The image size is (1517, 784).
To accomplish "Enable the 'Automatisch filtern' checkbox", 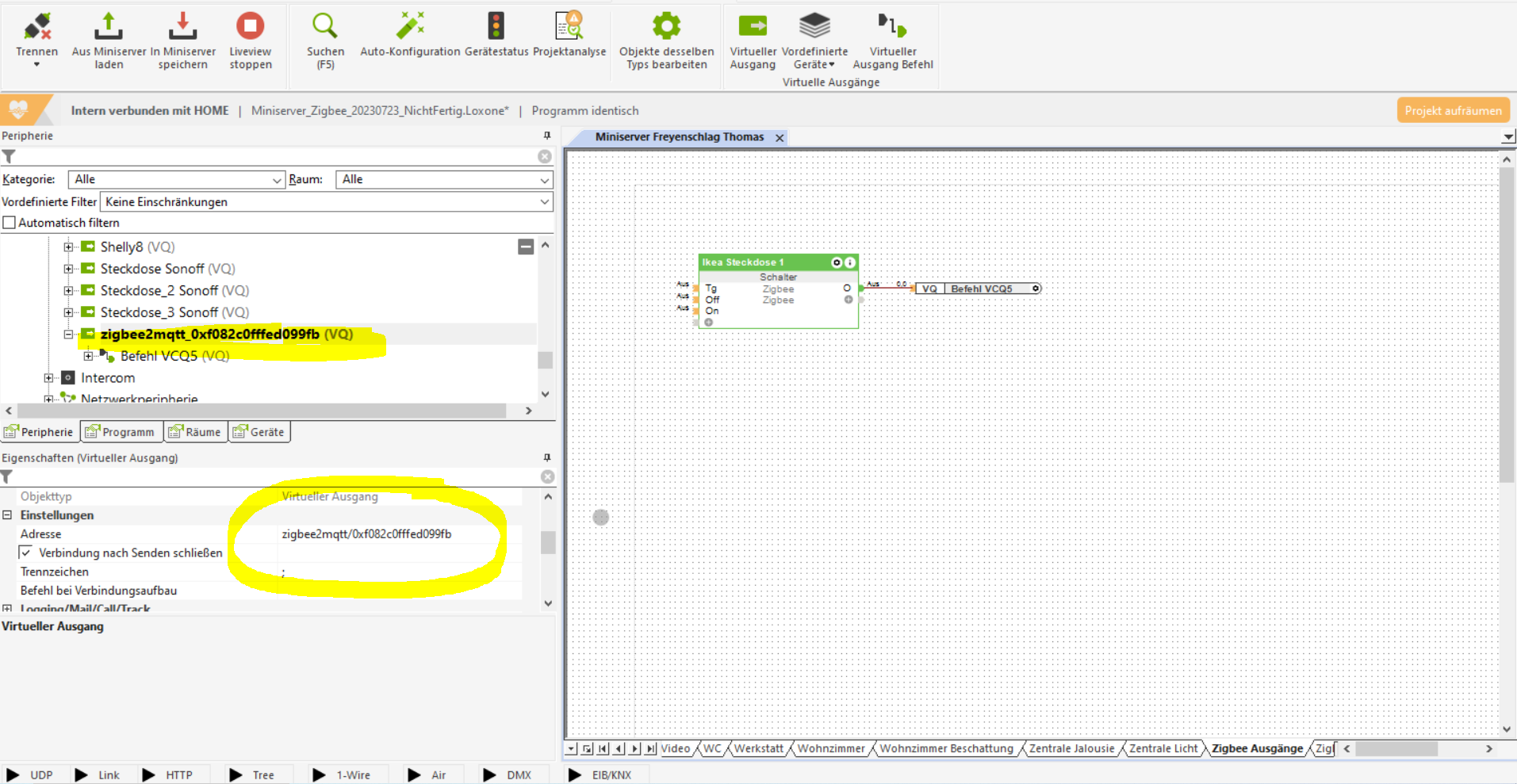I will pos(10,223).
